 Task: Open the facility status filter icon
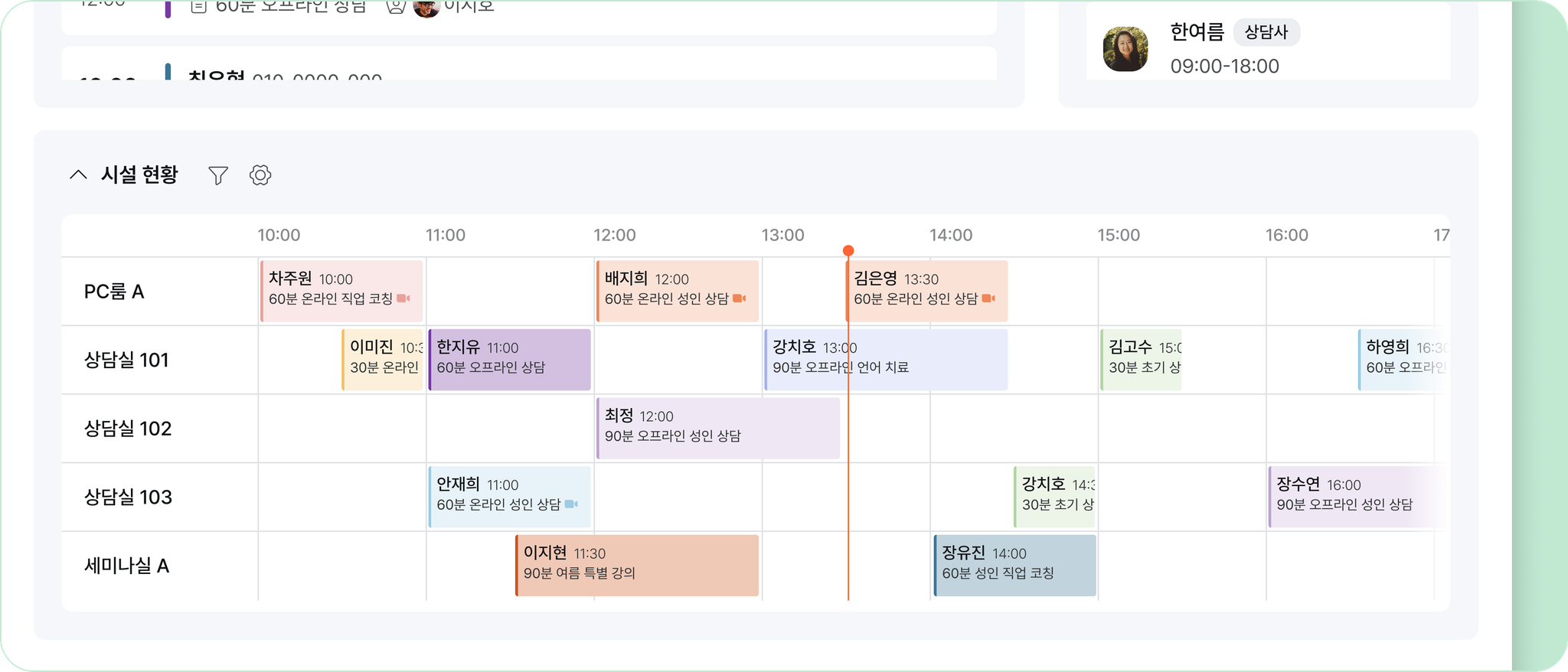tap(218, 175)
